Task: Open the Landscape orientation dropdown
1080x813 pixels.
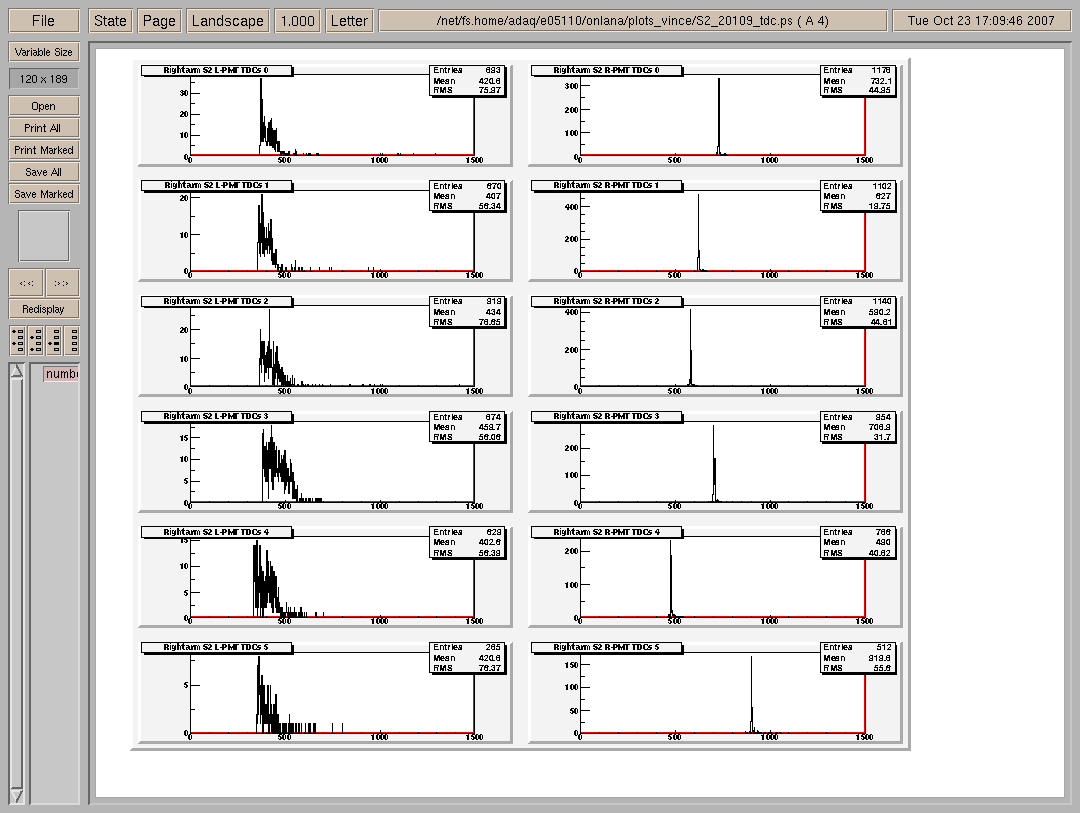Action: pyautogui.click(x=227, y=21)
